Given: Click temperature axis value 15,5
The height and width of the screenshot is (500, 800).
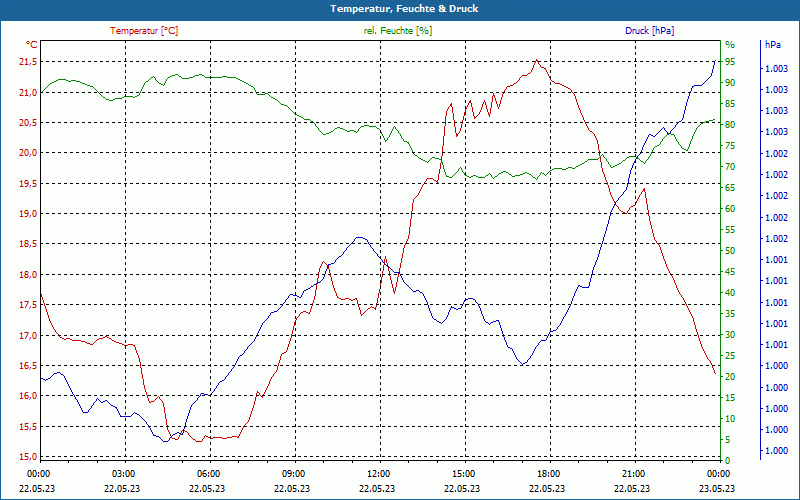Looking at the screenshot, I should (x=29, y=426).
